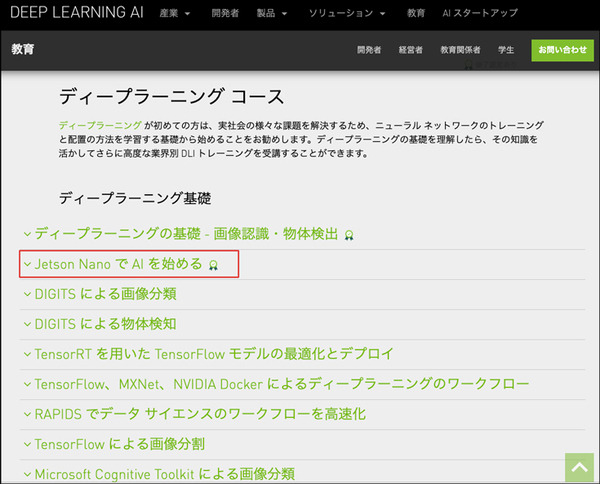
Task: Click chevron icon before TensorFlow による画像分割
Action: 27,443
